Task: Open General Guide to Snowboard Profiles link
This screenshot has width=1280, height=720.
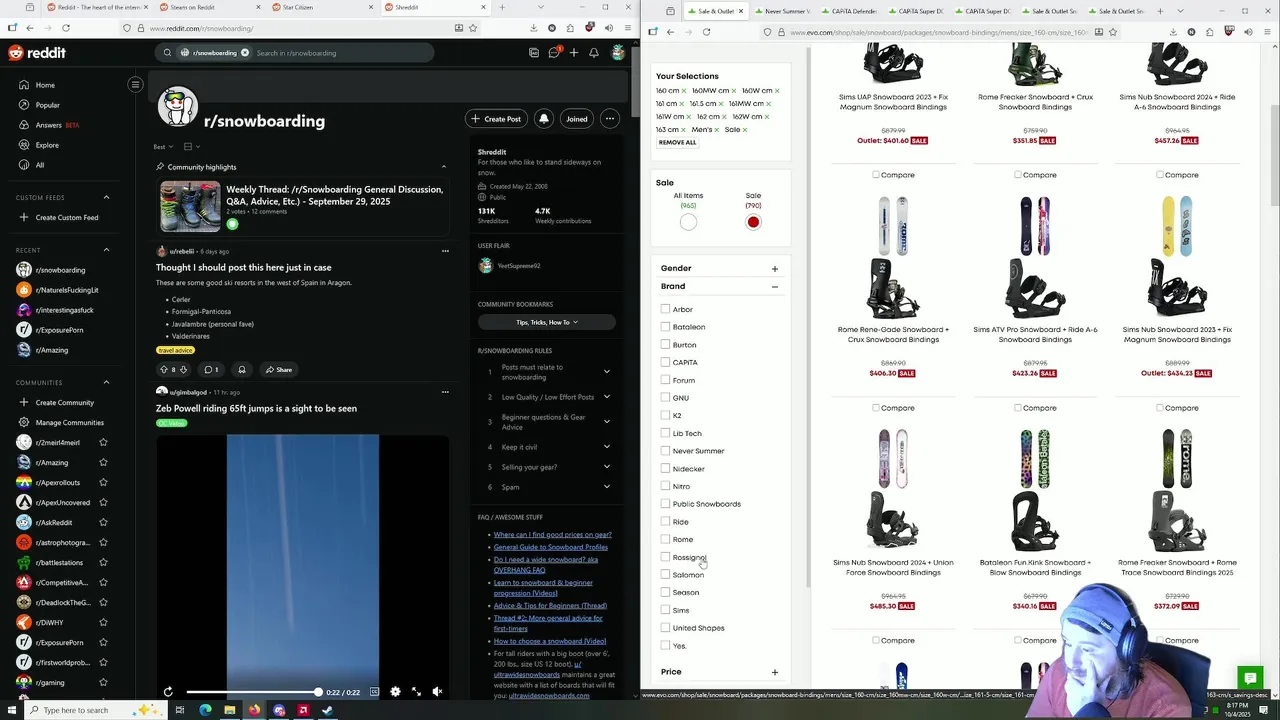Action: (x=550, y=547)
